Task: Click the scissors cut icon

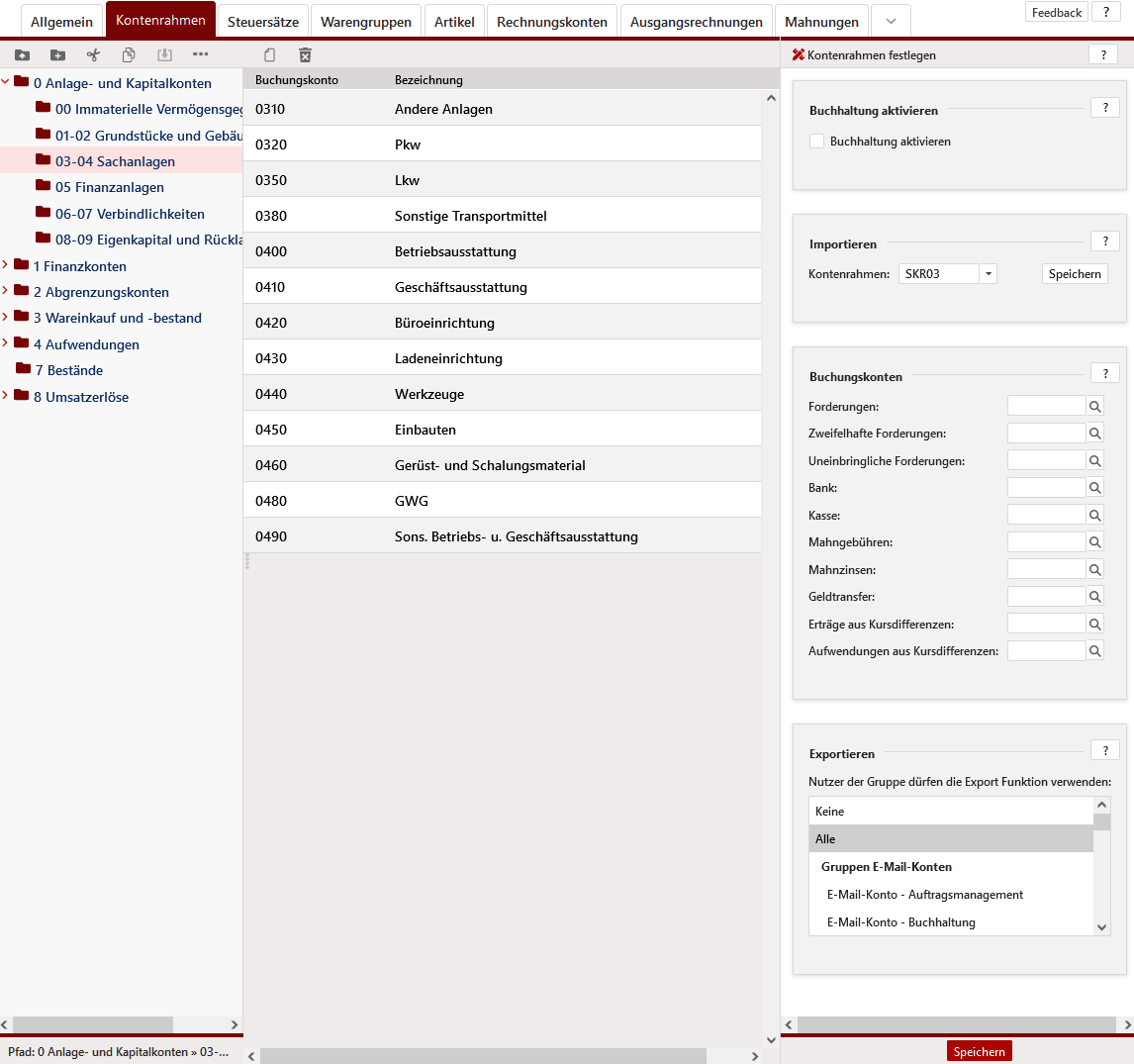Action: [93, 55]
